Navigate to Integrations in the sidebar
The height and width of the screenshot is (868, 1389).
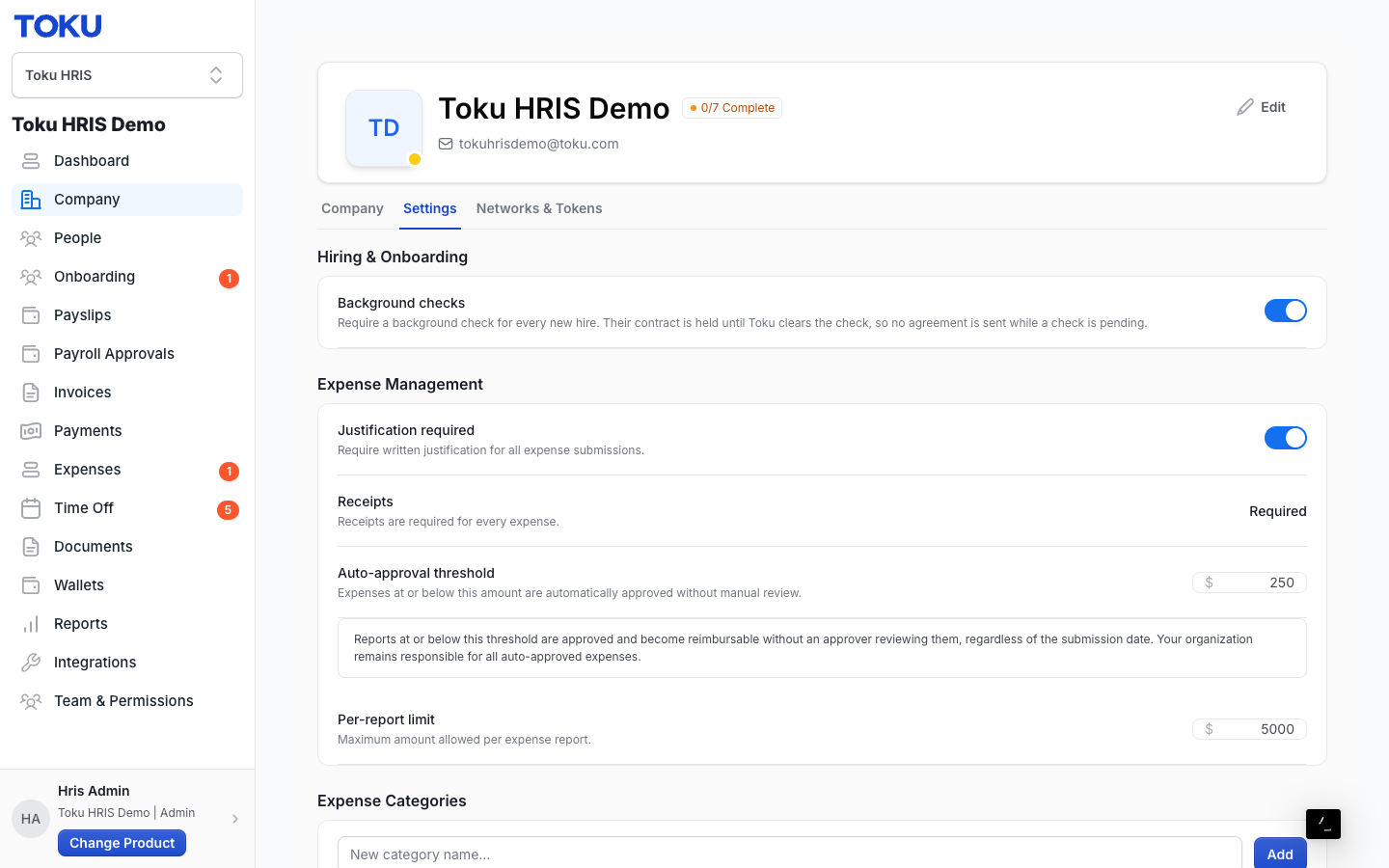pyautogui.click(x=127, y=663)
